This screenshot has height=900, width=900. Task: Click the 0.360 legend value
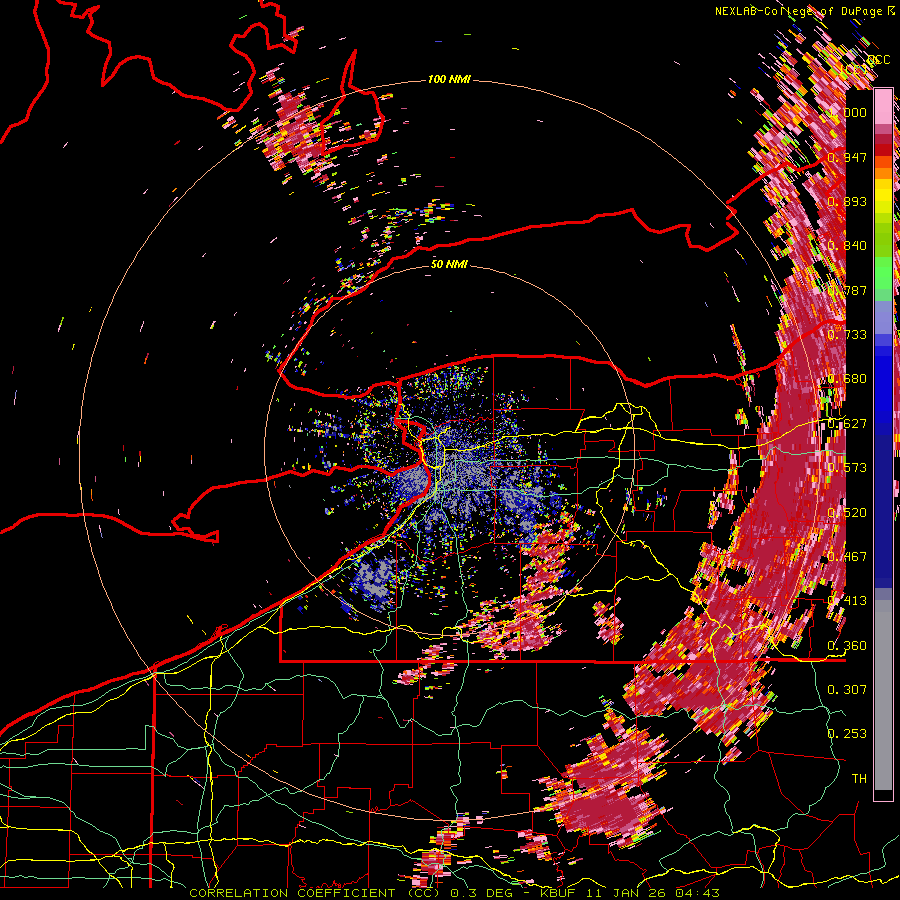847,646
